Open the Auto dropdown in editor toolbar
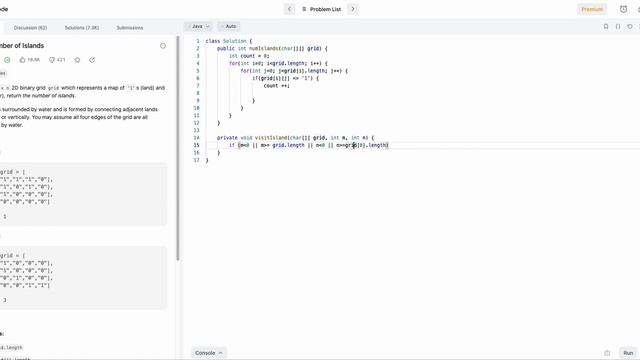640x360 pixels. pyautogui.click(x=229, y=26)
